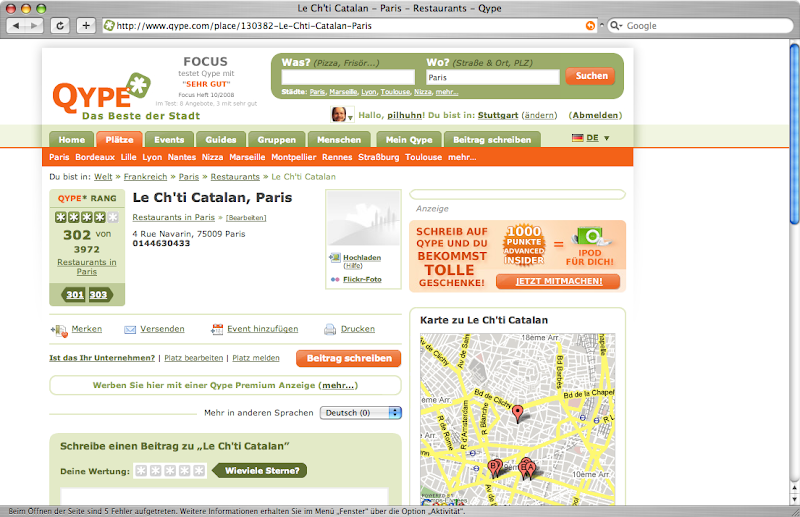Click the German flag icon
800x517 pixels.
(578, 138)
